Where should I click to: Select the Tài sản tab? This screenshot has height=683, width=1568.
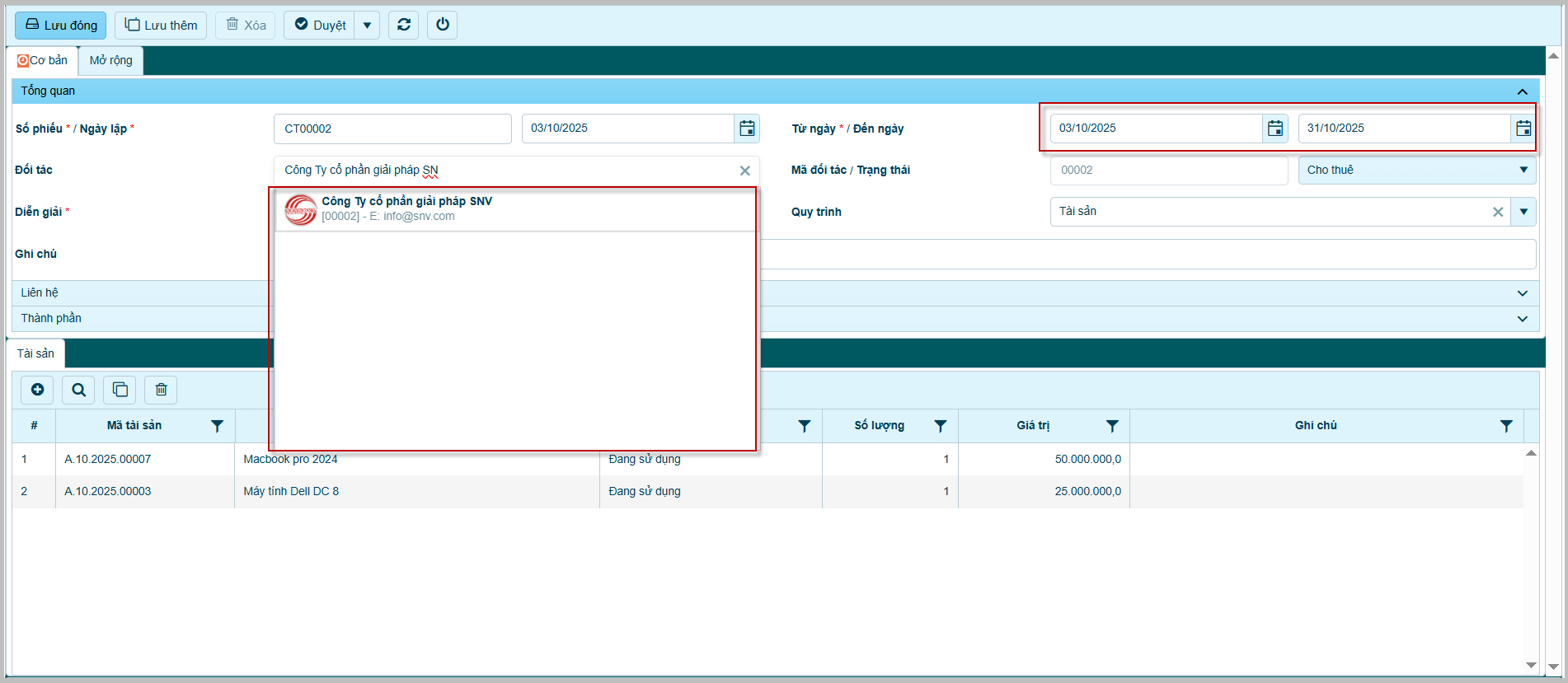(x=35, y=353)
